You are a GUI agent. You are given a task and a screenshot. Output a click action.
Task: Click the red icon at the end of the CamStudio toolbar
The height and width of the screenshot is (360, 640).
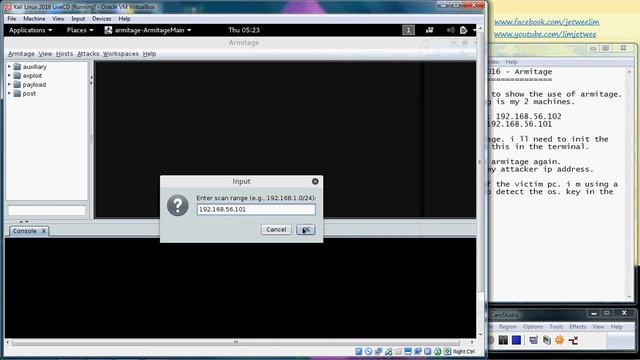coord(573,340)
